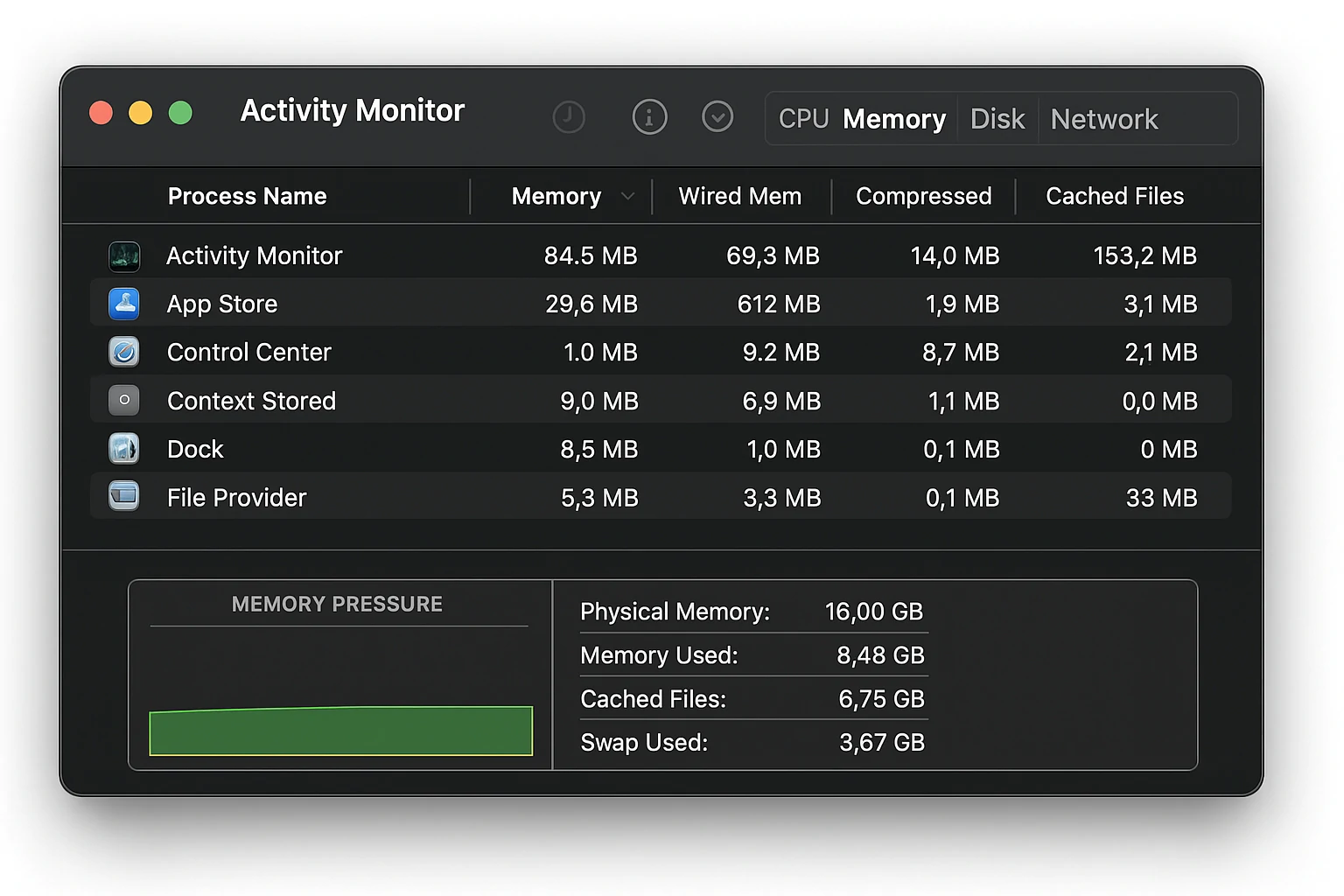1344x896 pixels.
Task: Select the Control Center process name
Action: tap(249, 352)
